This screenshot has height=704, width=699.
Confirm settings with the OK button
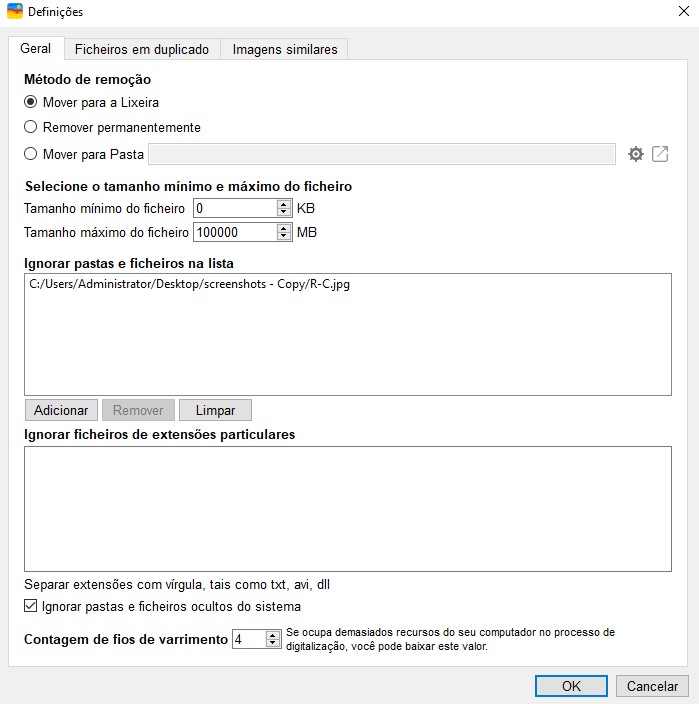[x=571, y=686]
